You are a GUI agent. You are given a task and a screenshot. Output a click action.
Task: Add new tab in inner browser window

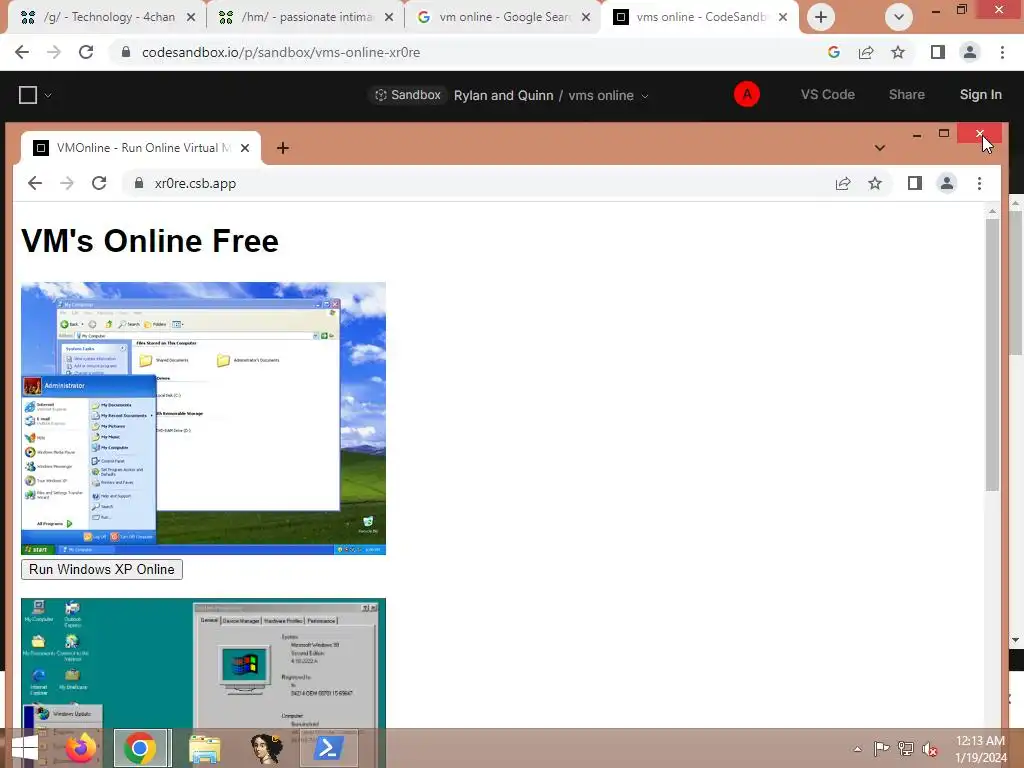click(x=282, y=148)
